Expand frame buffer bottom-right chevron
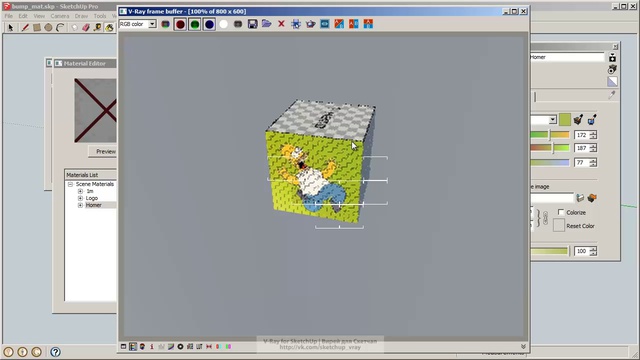 pos(523,347)
